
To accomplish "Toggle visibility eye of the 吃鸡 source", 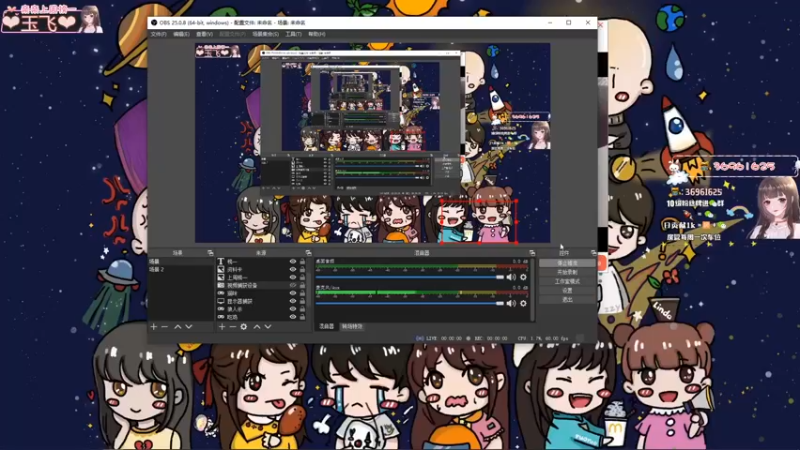I will 293,317.
